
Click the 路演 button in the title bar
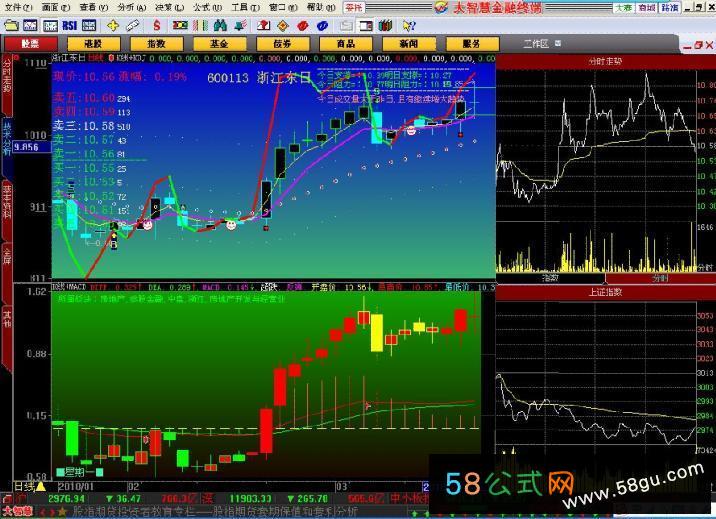(x=669, y=8)
